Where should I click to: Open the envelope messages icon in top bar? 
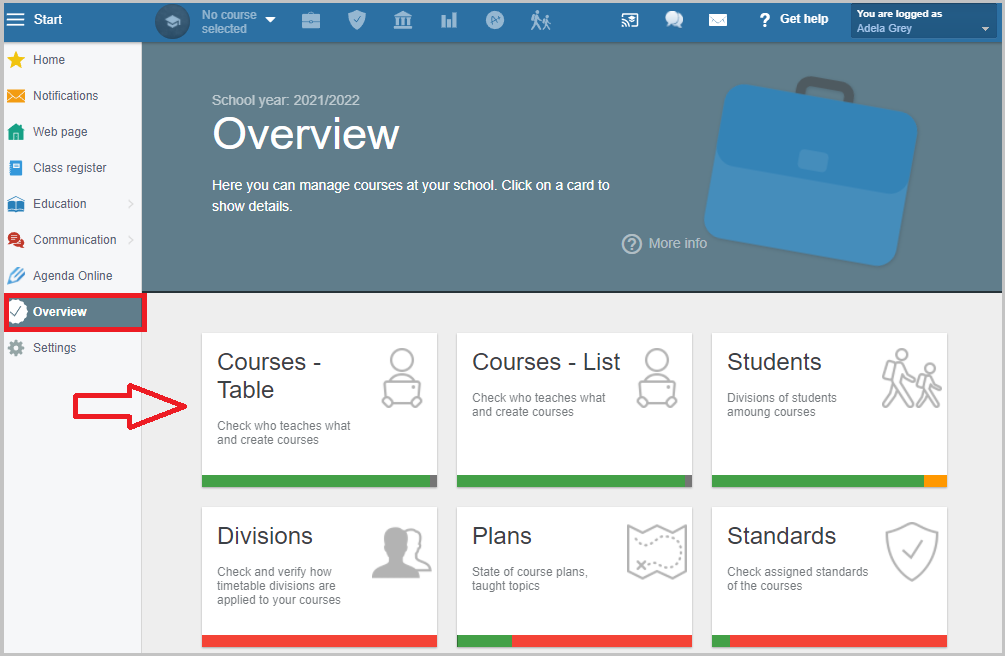click(718, 21)
